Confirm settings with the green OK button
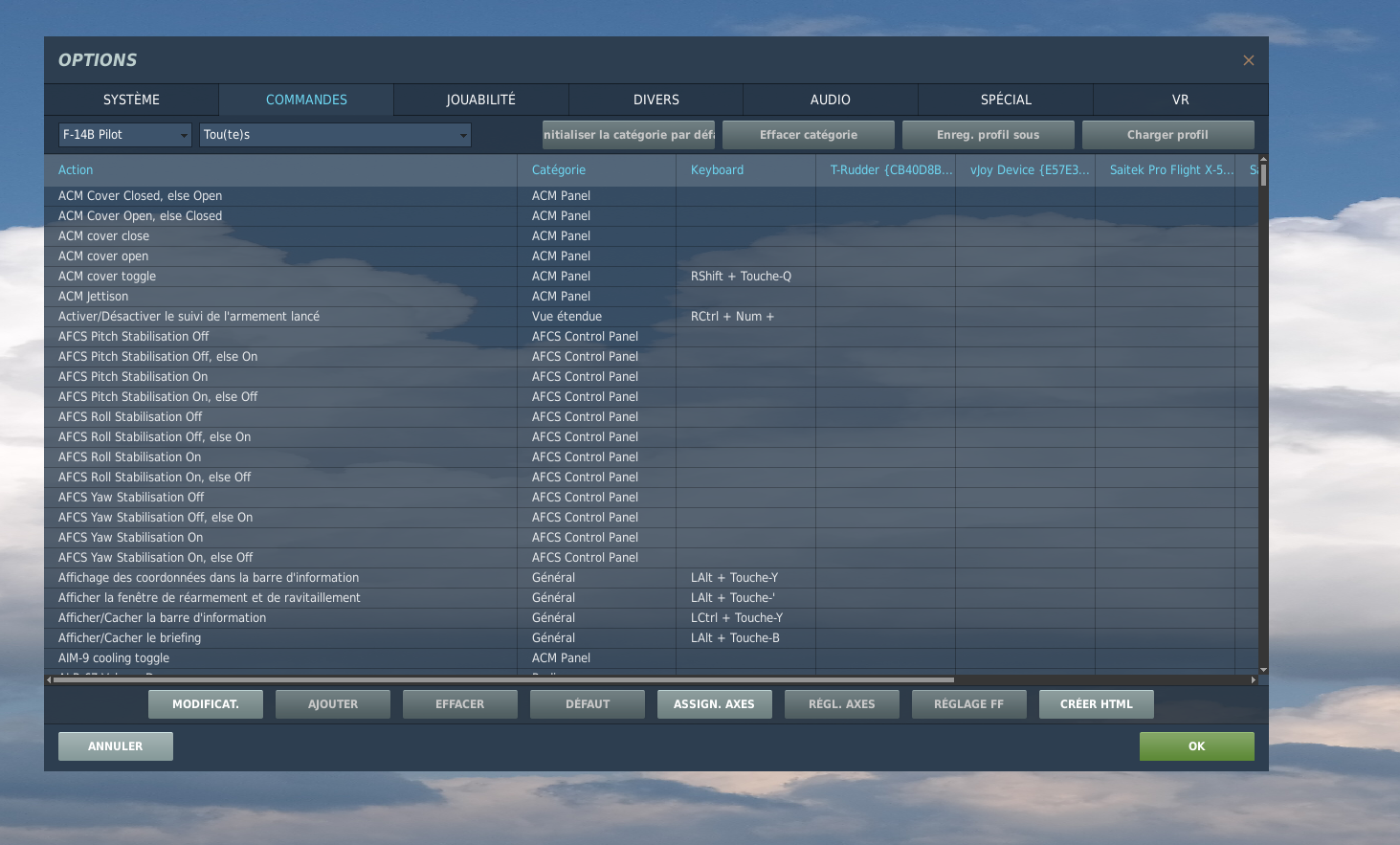 1196,746
